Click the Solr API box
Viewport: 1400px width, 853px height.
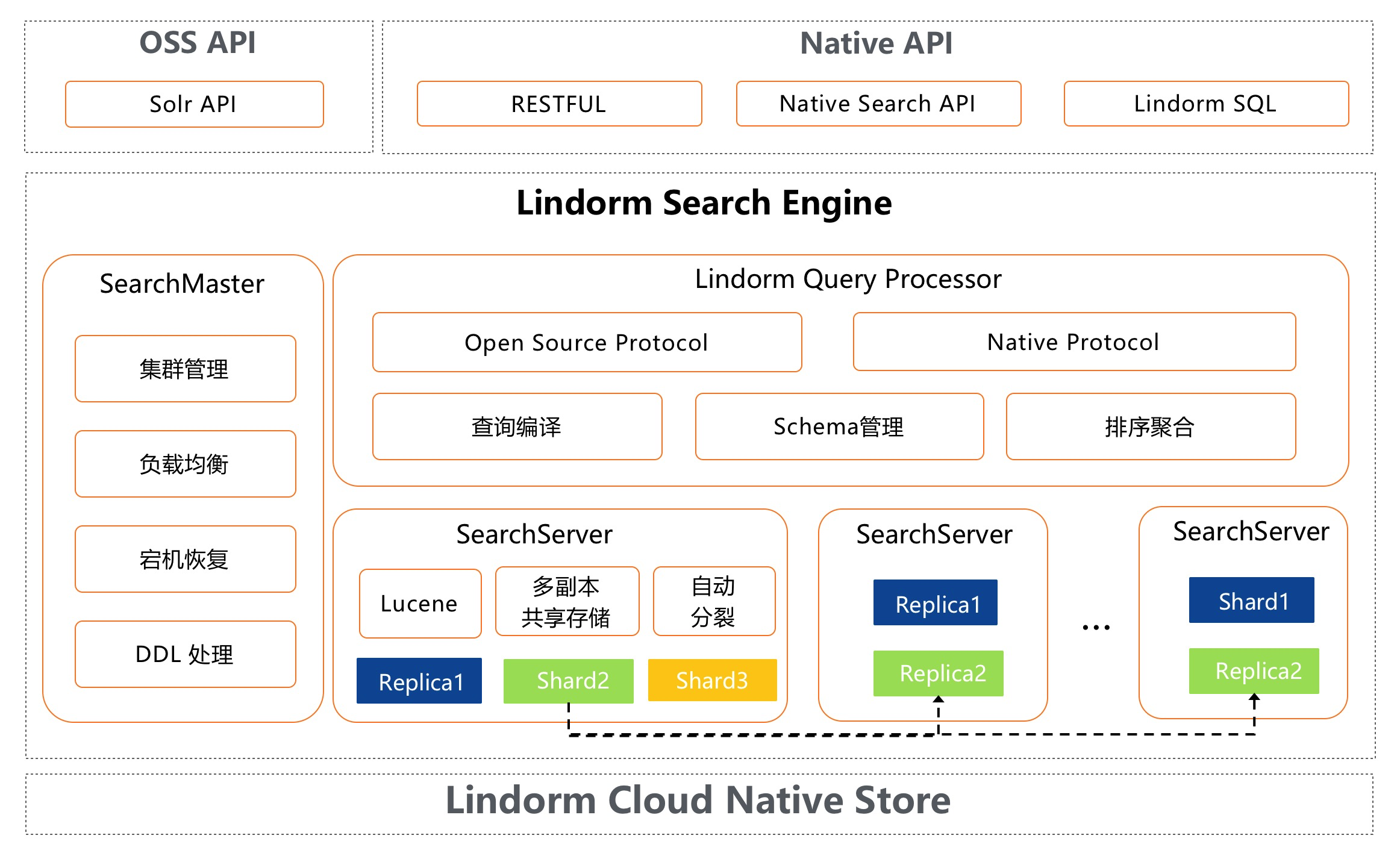click(x=194, y=104)
